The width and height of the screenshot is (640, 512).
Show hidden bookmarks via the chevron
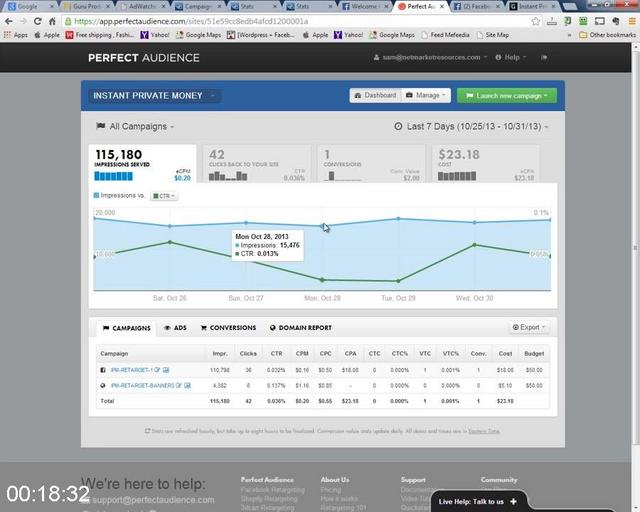click(569, 35)
